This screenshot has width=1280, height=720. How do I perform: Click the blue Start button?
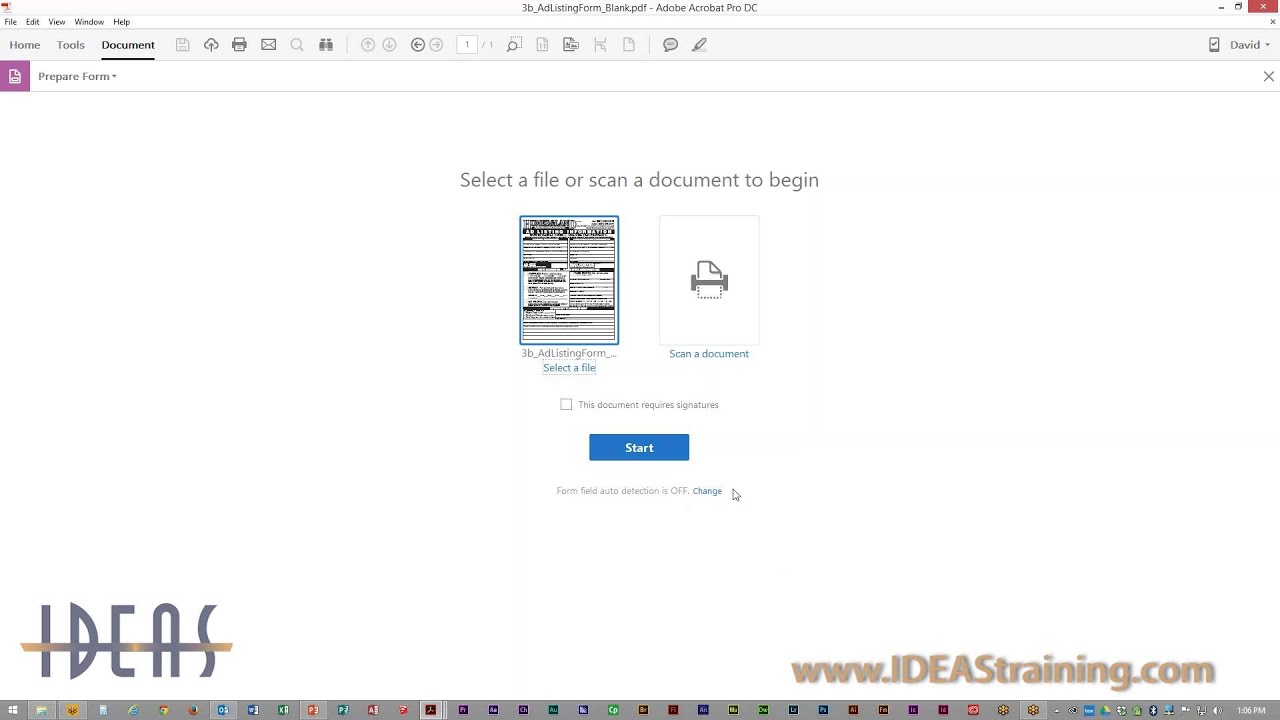(639, 447)
